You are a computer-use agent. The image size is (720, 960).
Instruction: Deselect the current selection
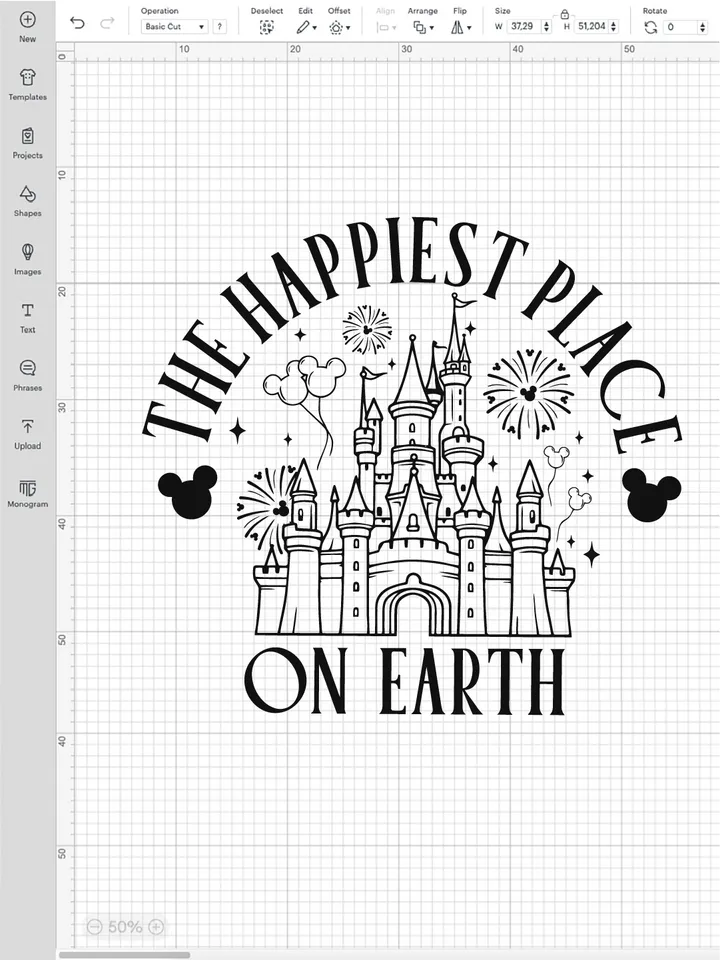[x=266, y=27]
